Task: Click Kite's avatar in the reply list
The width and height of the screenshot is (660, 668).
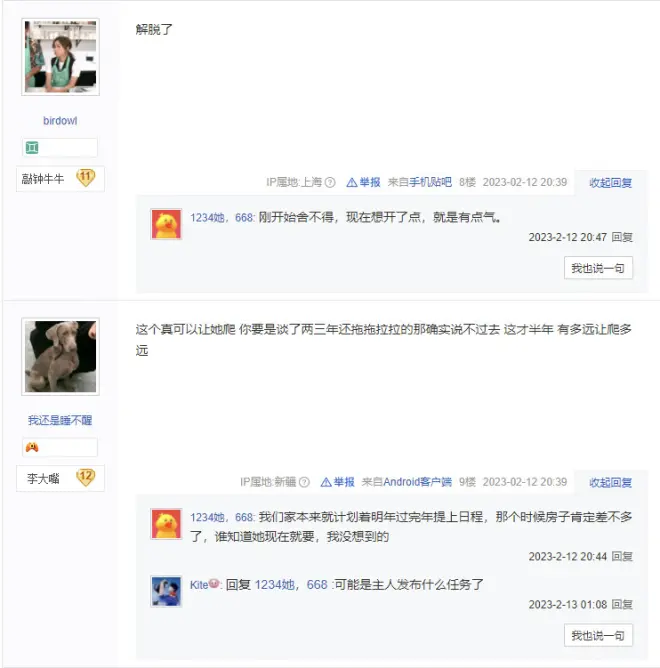Action: coord(166,591)
